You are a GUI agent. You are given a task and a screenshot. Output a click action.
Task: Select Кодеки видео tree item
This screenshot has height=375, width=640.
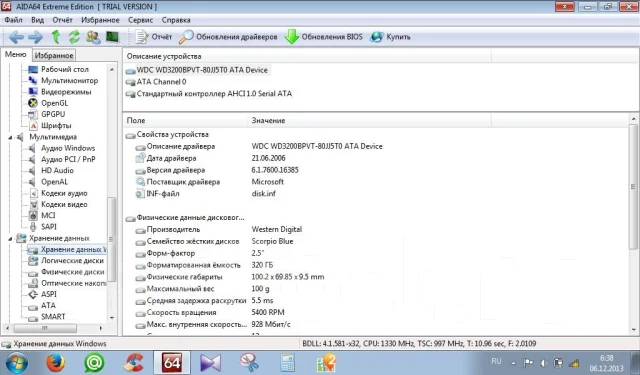[64, 204]
